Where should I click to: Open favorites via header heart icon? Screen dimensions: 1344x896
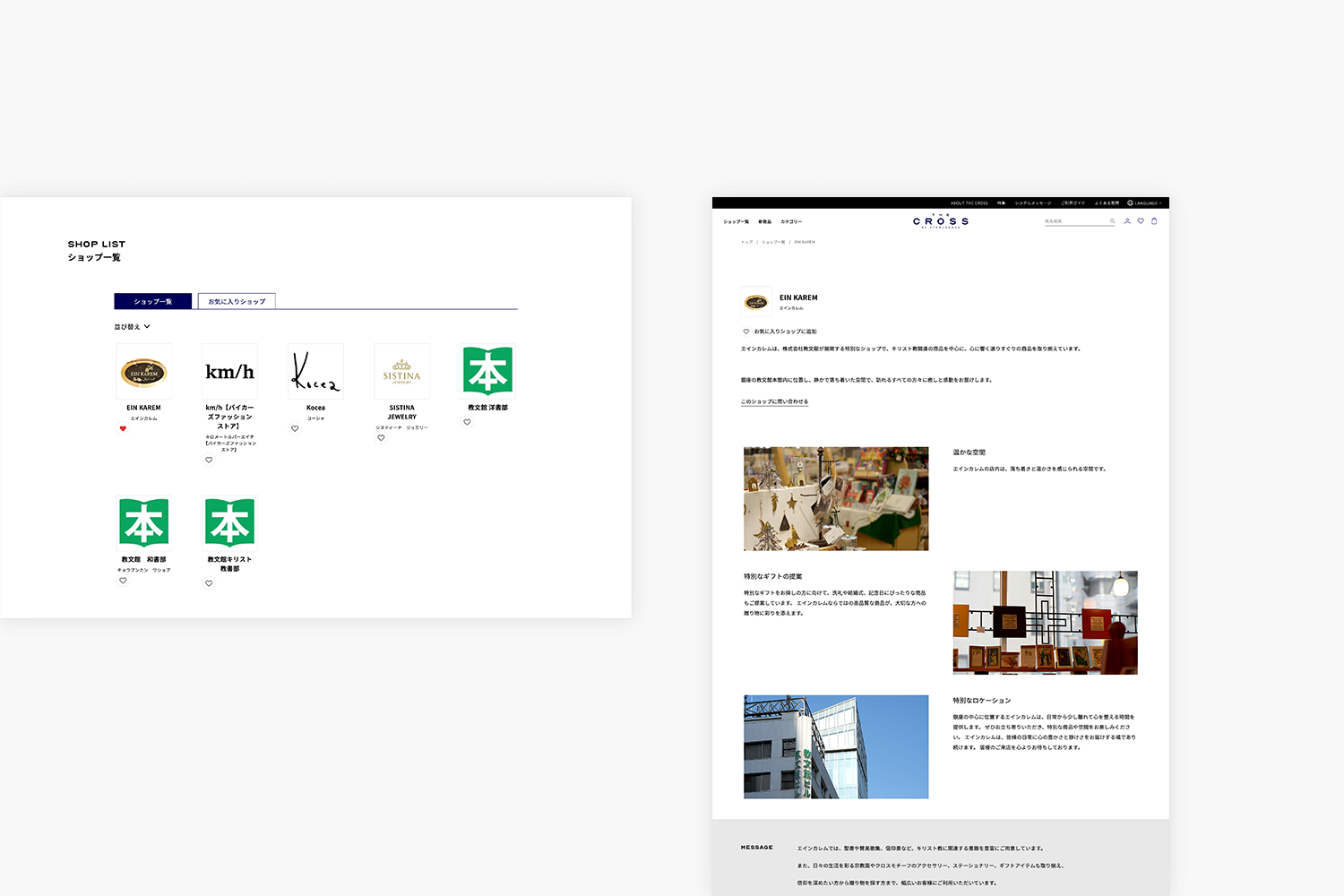[x=1141, y=221]
